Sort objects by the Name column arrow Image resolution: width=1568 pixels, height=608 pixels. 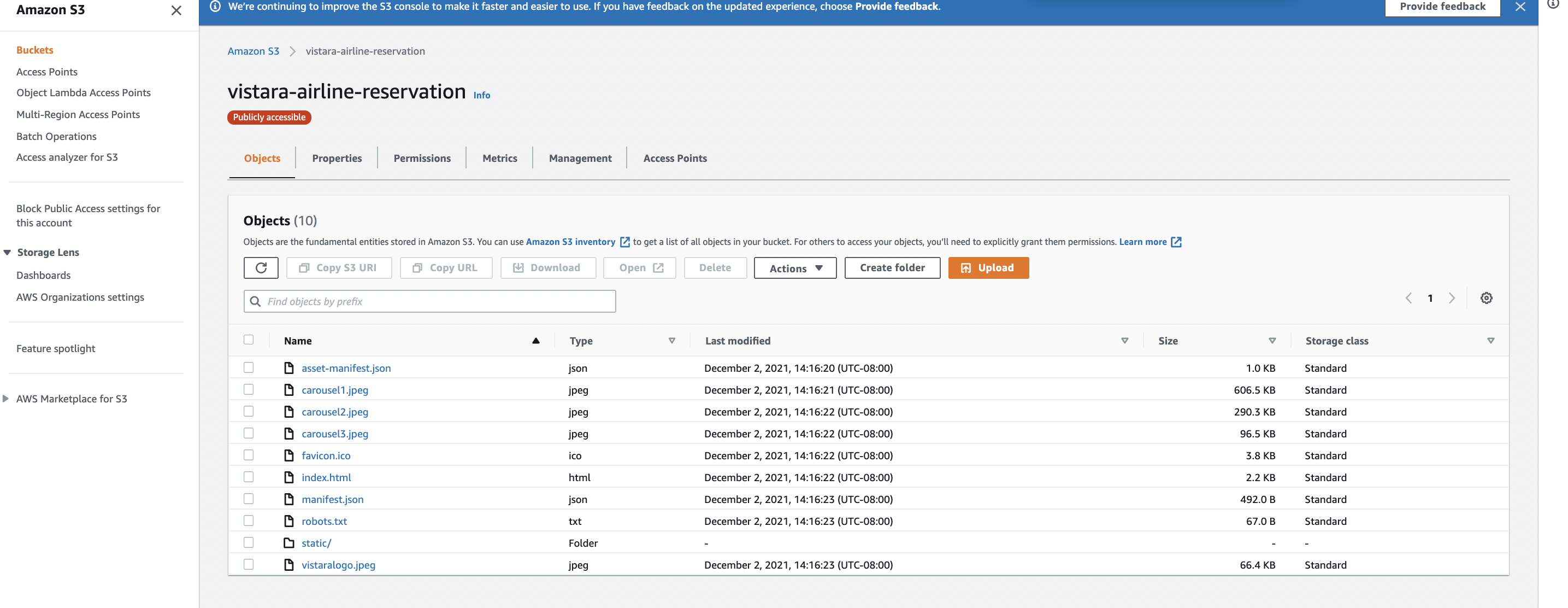point(535,341)
